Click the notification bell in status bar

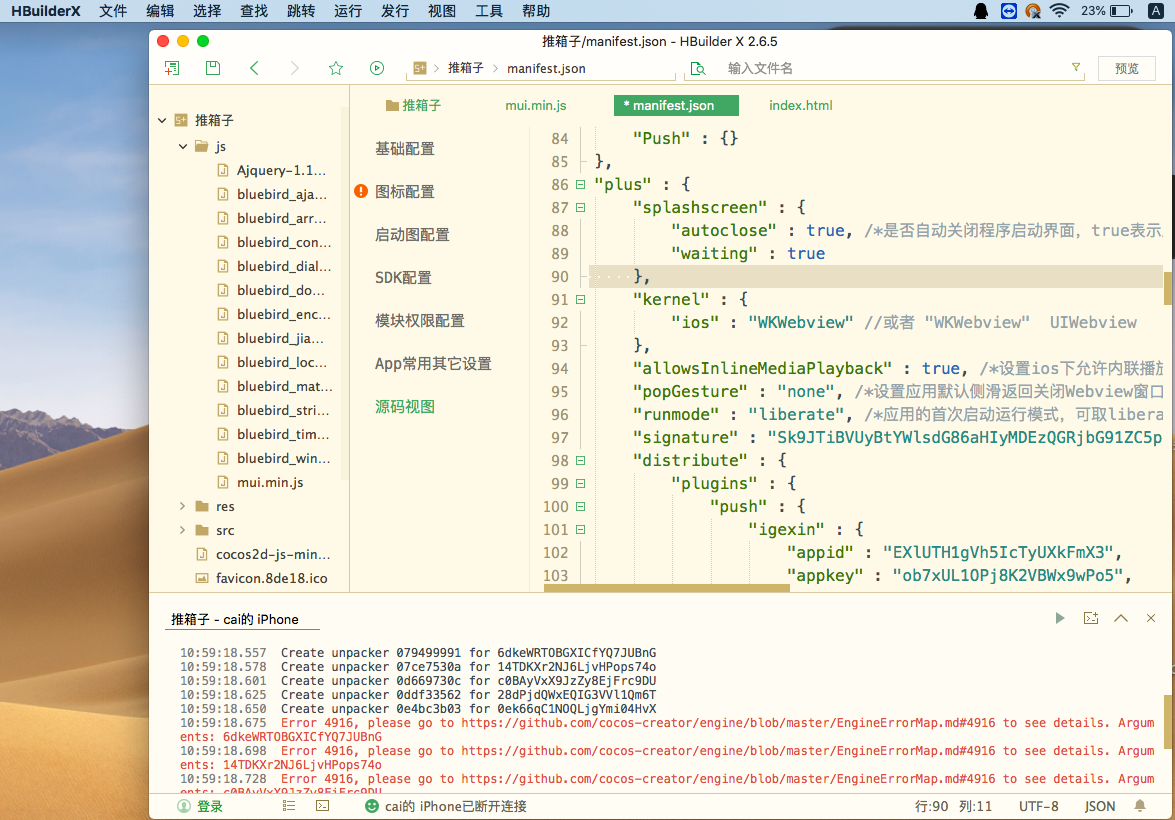[1140, 806]
